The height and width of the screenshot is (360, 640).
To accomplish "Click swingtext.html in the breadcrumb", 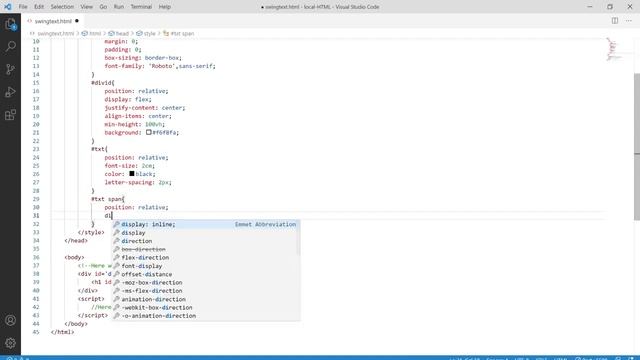I will click(56, 33).
